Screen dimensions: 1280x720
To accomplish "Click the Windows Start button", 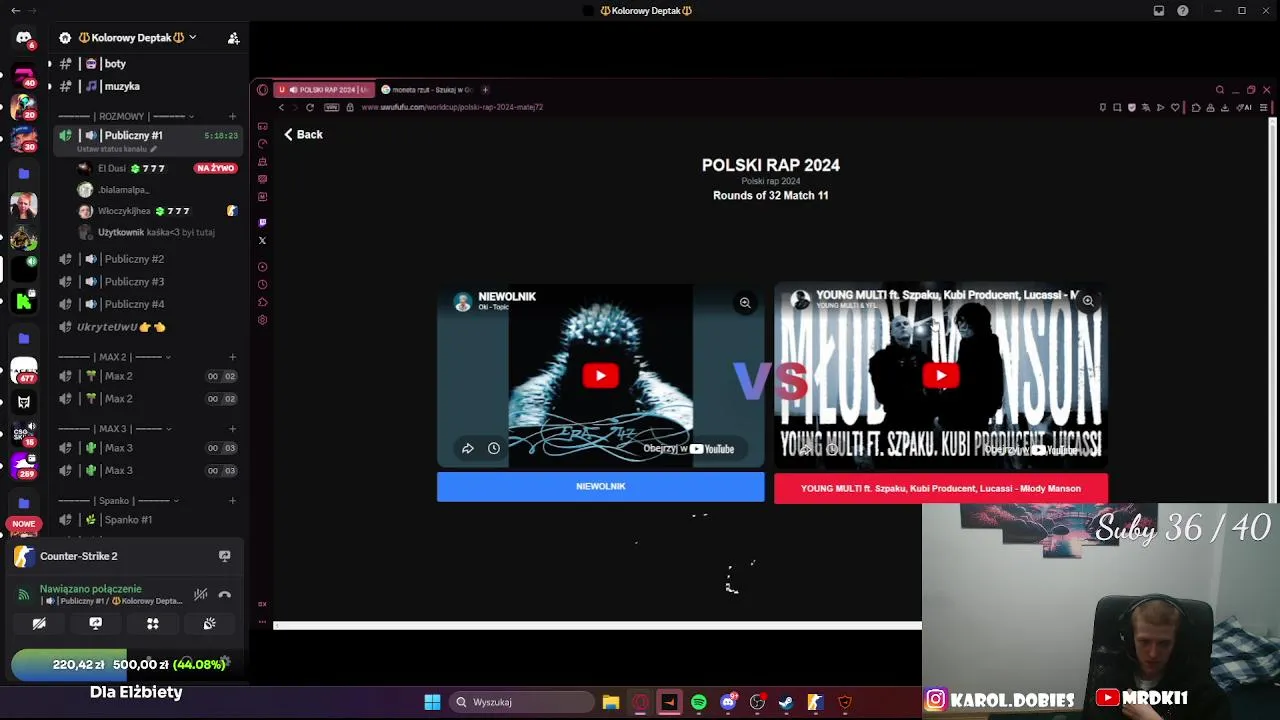I will (x=432, y=702).
